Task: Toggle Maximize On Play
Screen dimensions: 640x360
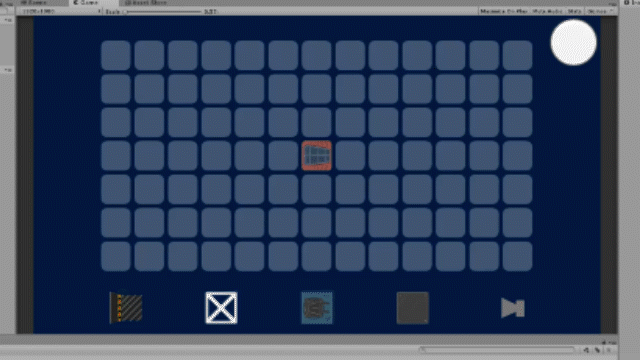Action: pos(504,11)
